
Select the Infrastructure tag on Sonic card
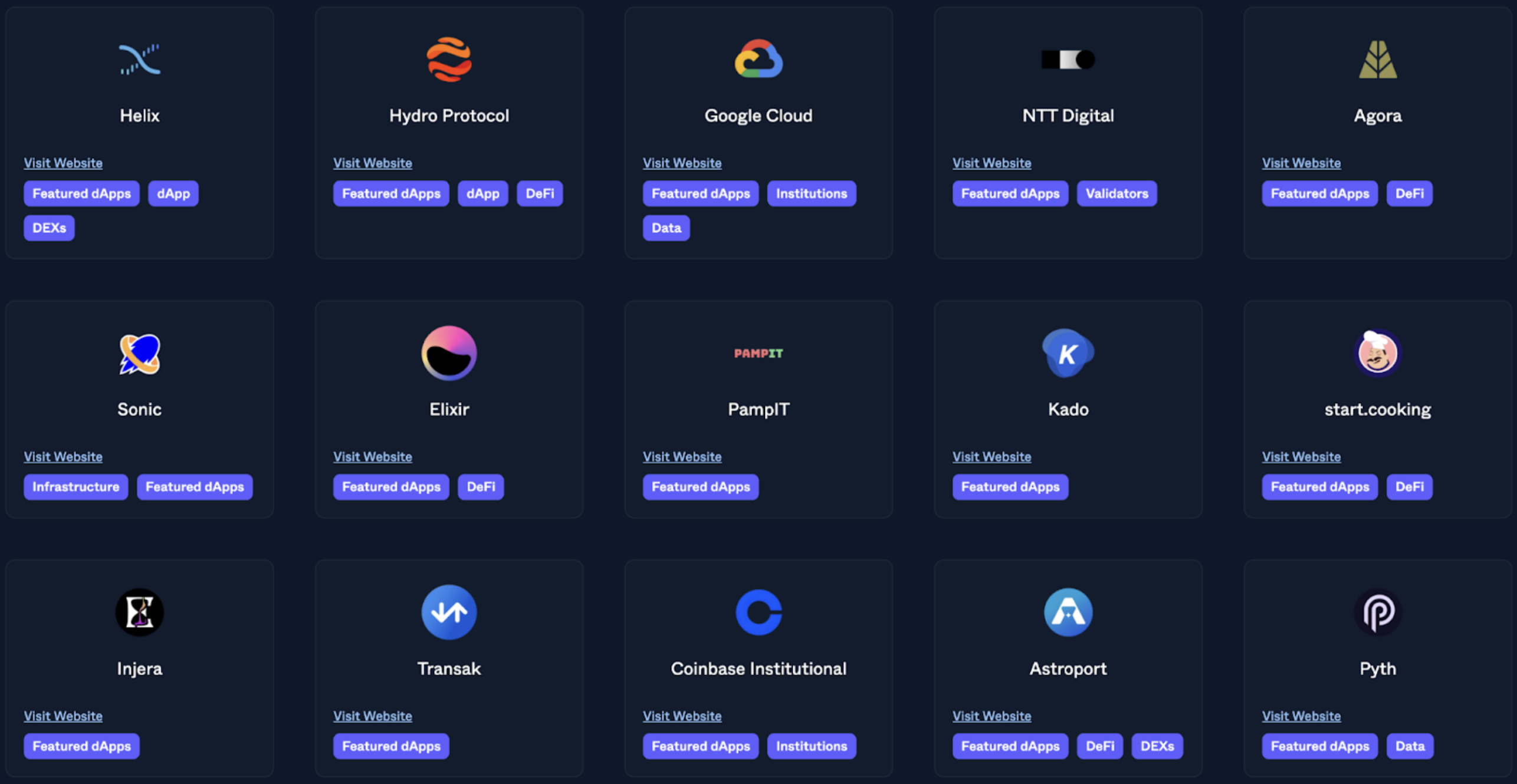pyautogui.click(x=76, y=487)
